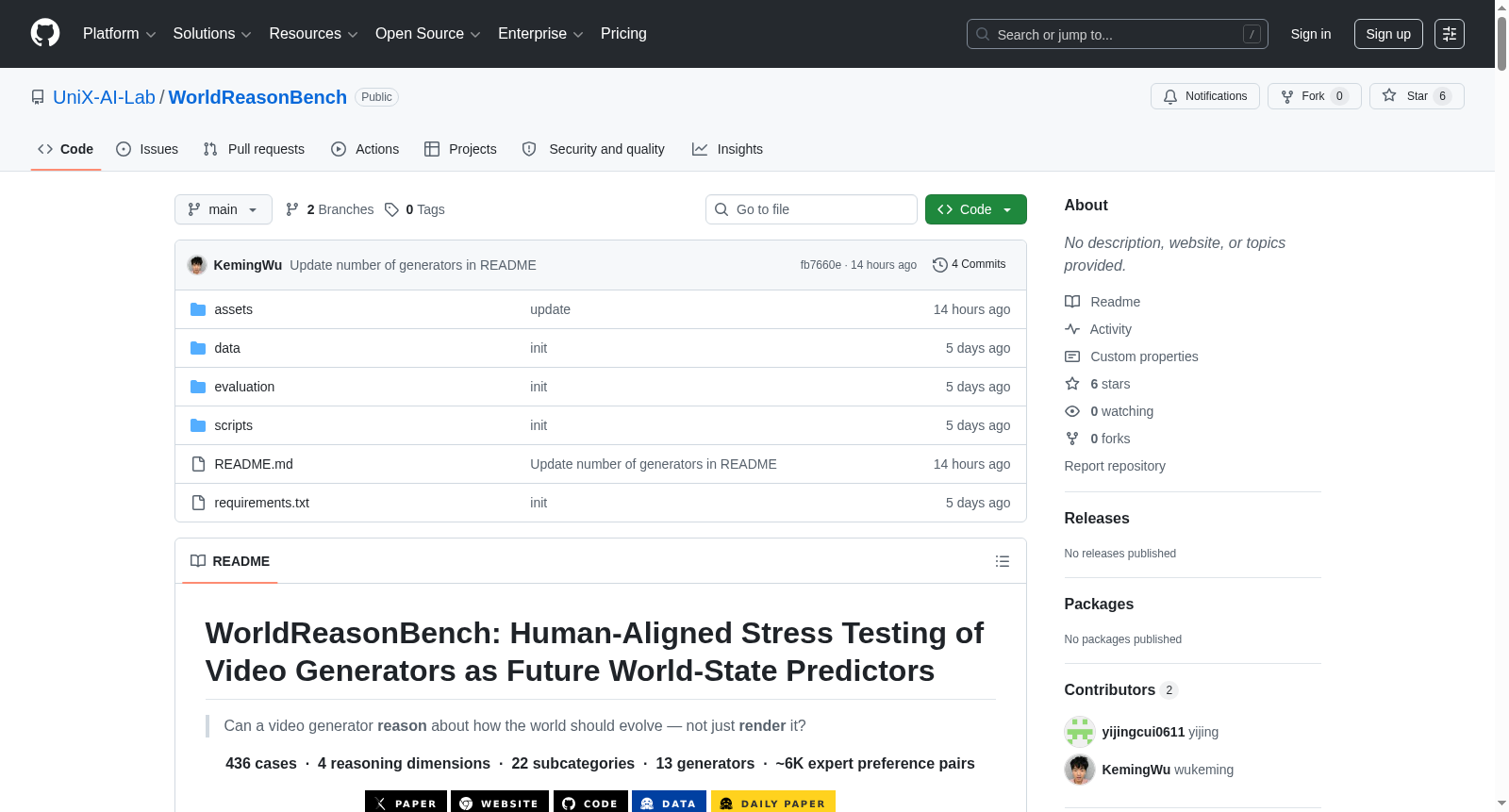
Task: Switch to the Security and quality tab
Action: (x=593, y=149)
